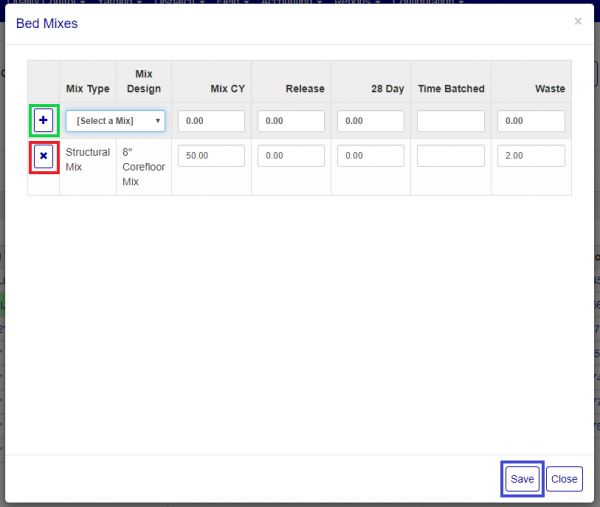Viewport: 600px width, 507px height.
Task: Select the Structural Mix cell text
Action: click(x=88, y=160)
